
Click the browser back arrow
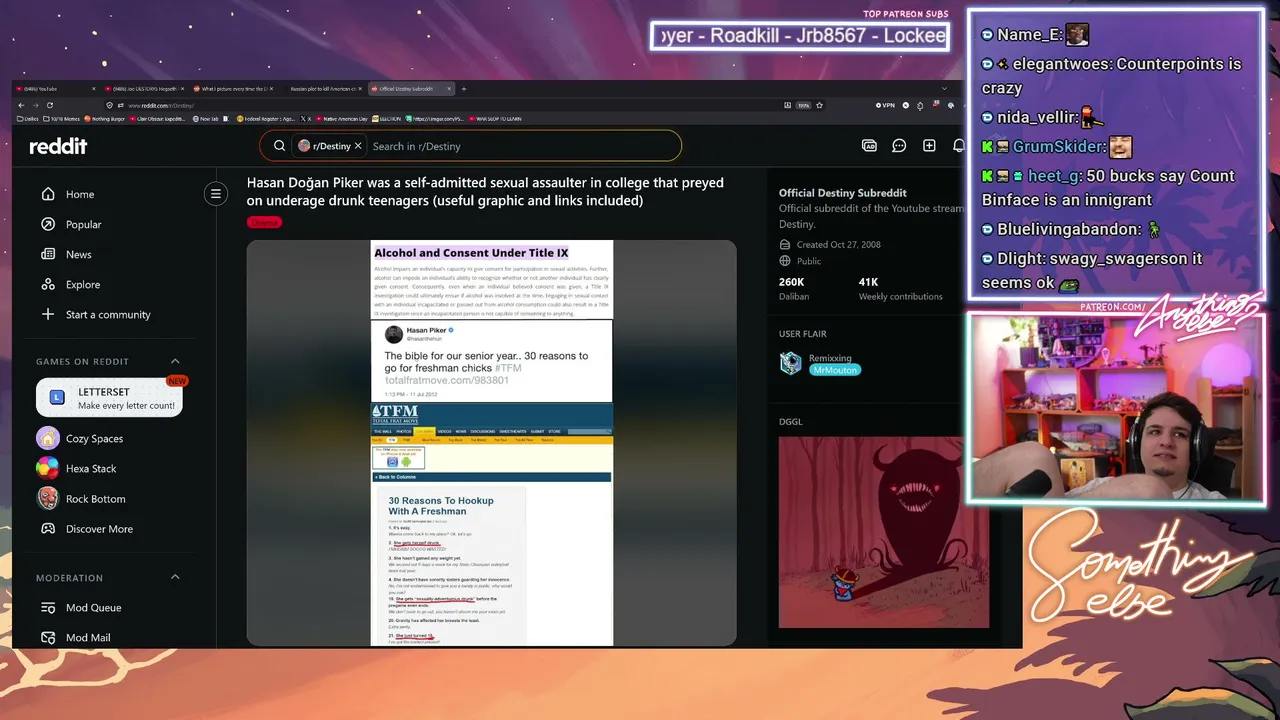point(21,105)
